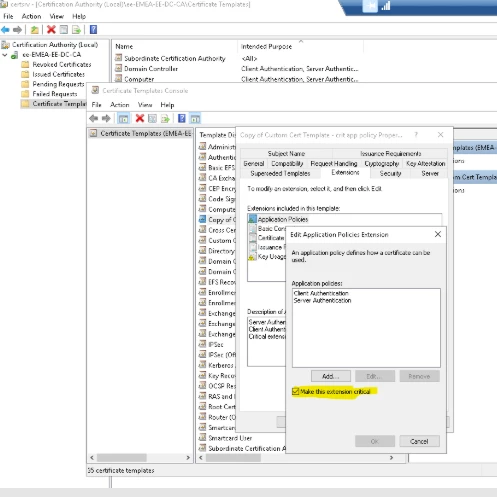The width and height of the screenshot is (497, 497).
Task: Select Client Authentication in application policies list
Action: click(x=321, y=293)
